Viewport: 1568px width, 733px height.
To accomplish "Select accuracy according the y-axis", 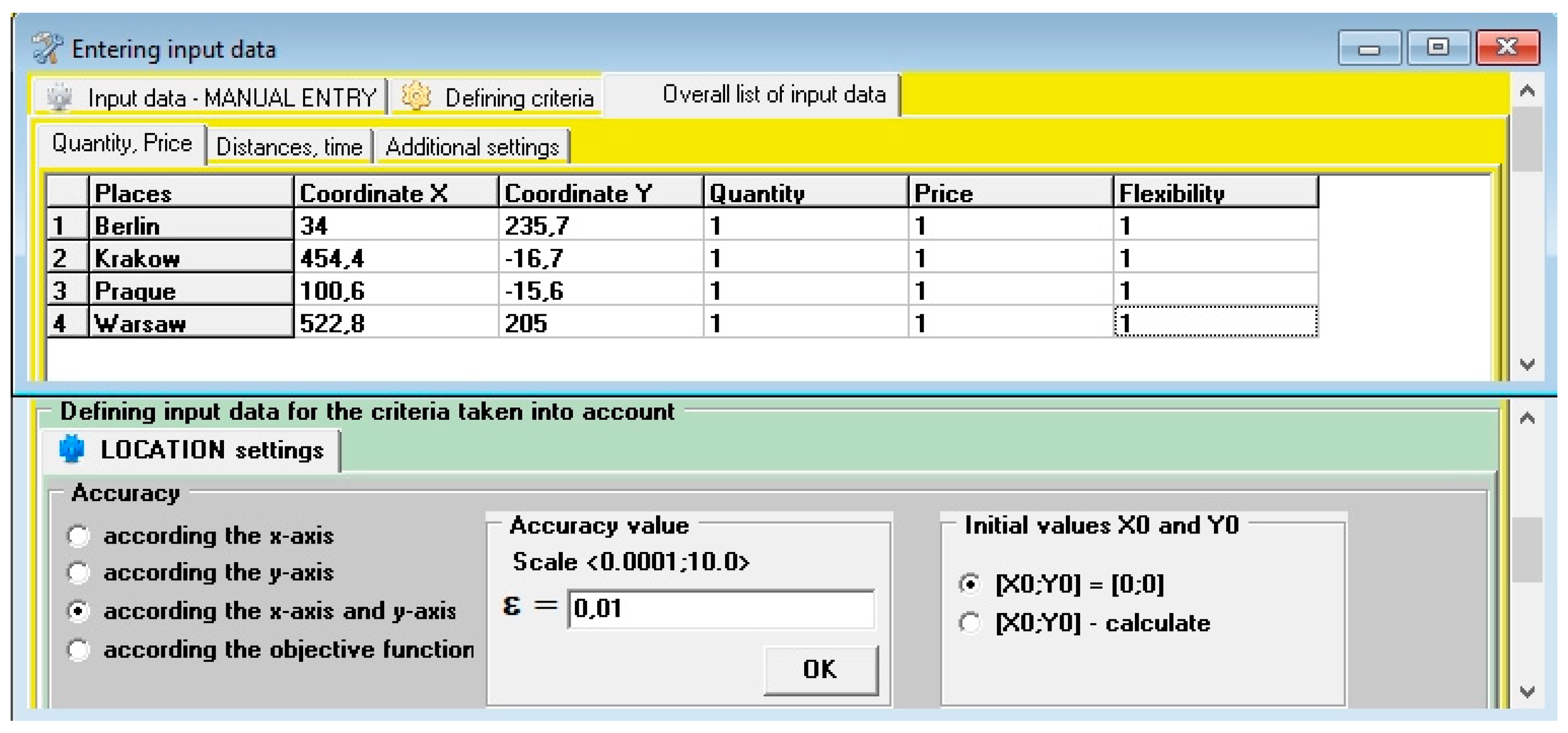I will coord(79,573).
